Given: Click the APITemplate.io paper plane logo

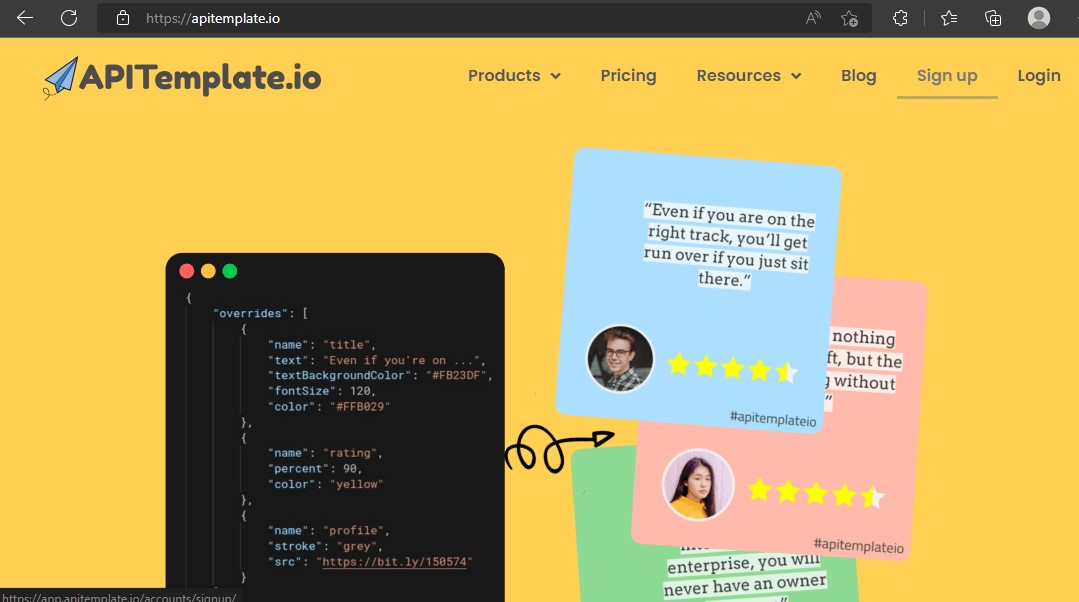Looking at the screenshot, I should (x=61, y=77).
